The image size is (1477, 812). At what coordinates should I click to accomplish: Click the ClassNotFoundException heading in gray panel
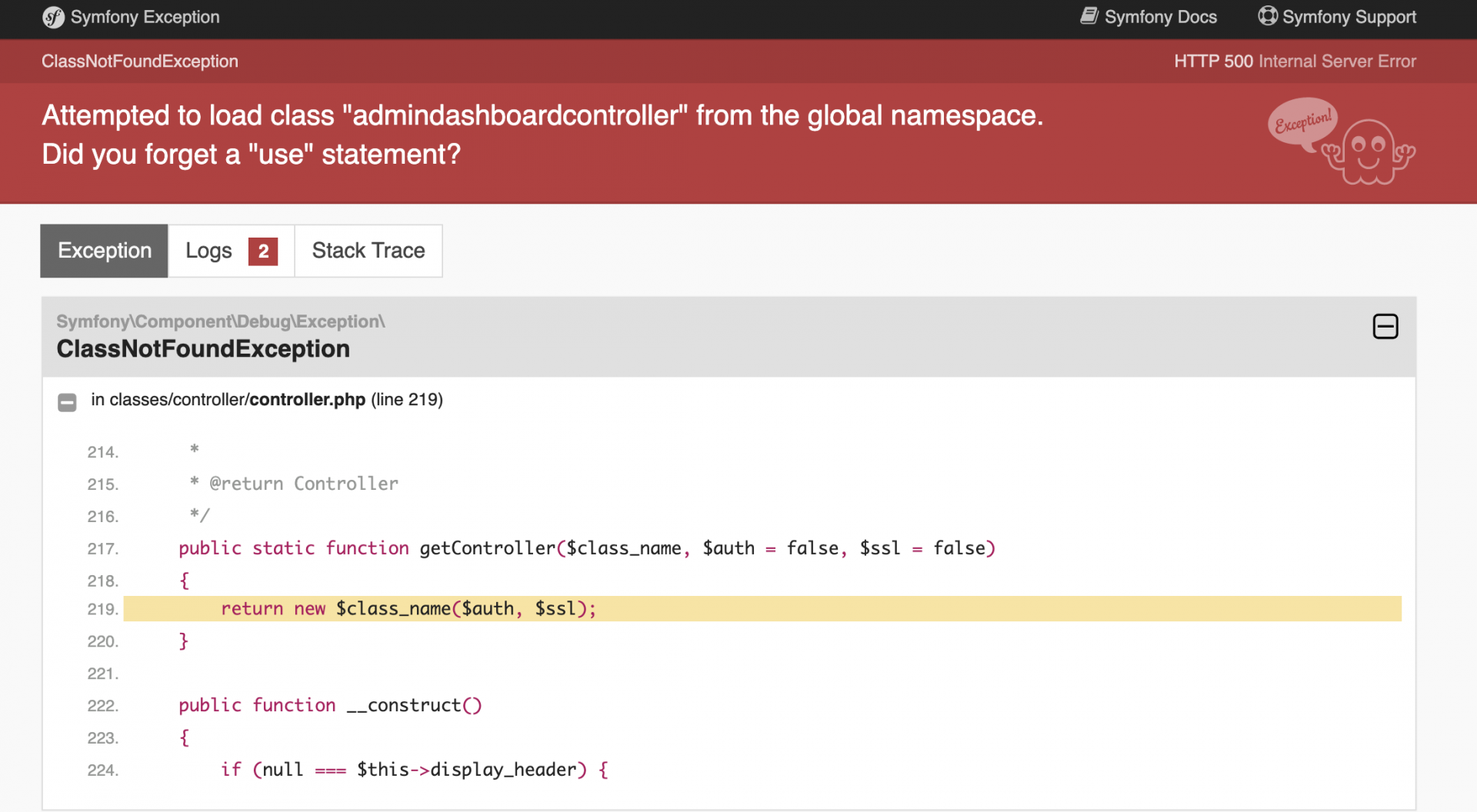pos(203,349)
